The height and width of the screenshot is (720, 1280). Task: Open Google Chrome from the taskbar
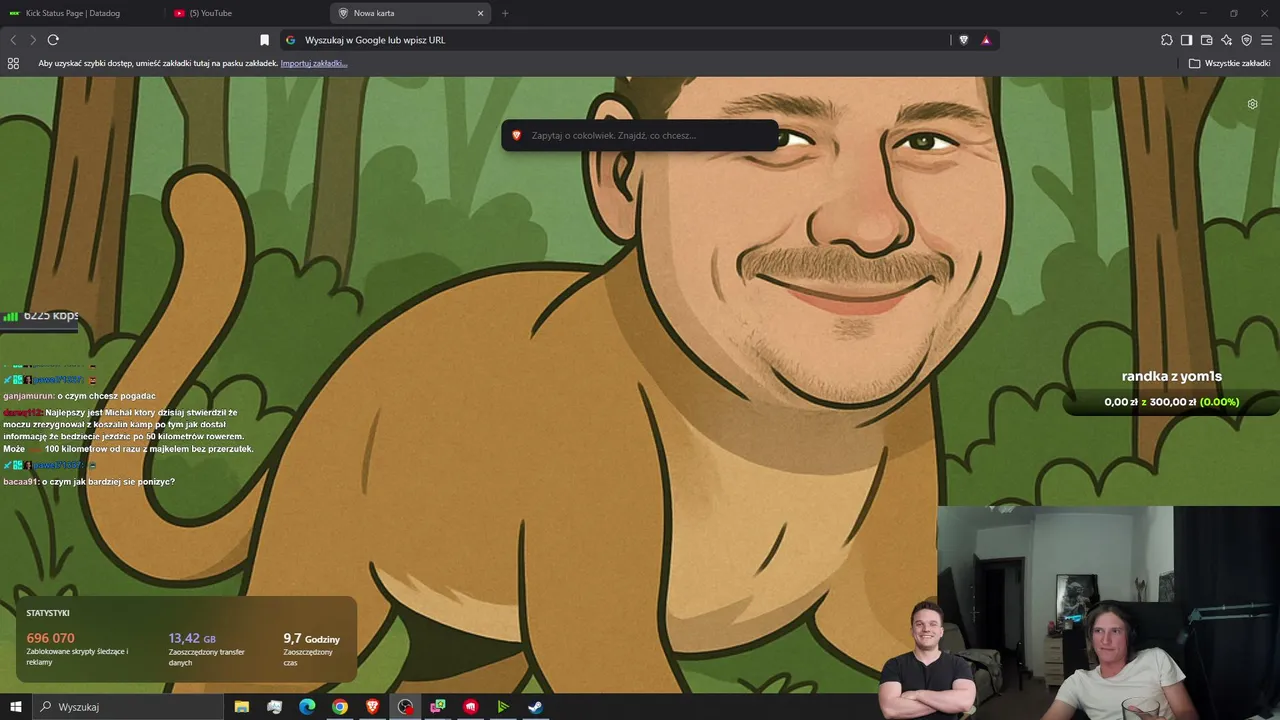[x=340, y=707]
